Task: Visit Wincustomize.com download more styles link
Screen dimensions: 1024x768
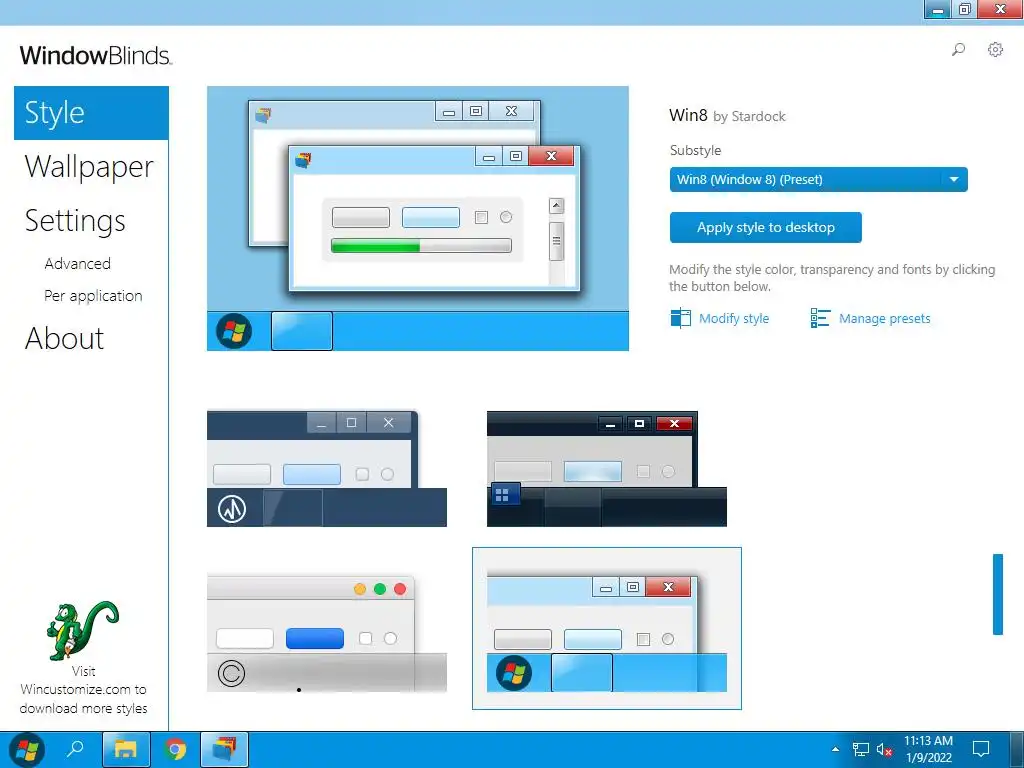Action: (83, 690)
